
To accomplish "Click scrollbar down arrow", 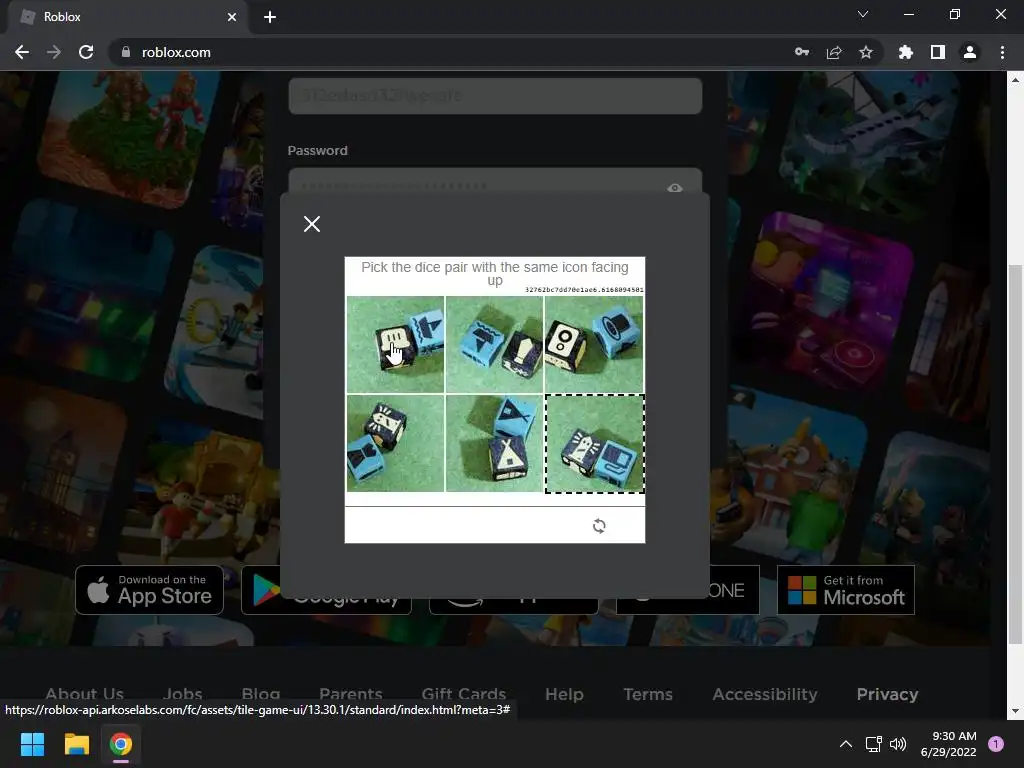I will [1015, 711].
